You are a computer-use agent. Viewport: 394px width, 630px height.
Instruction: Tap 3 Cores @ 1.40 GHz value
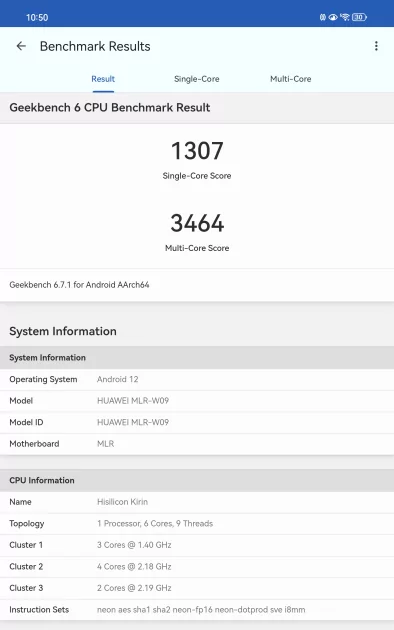click(x=134, y=545)
